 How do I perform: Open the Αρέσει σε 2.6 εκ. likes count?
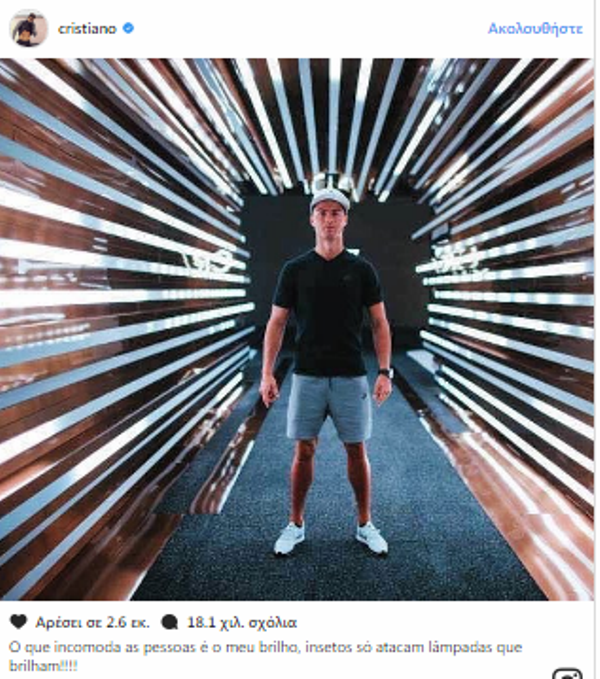(92, 623)
